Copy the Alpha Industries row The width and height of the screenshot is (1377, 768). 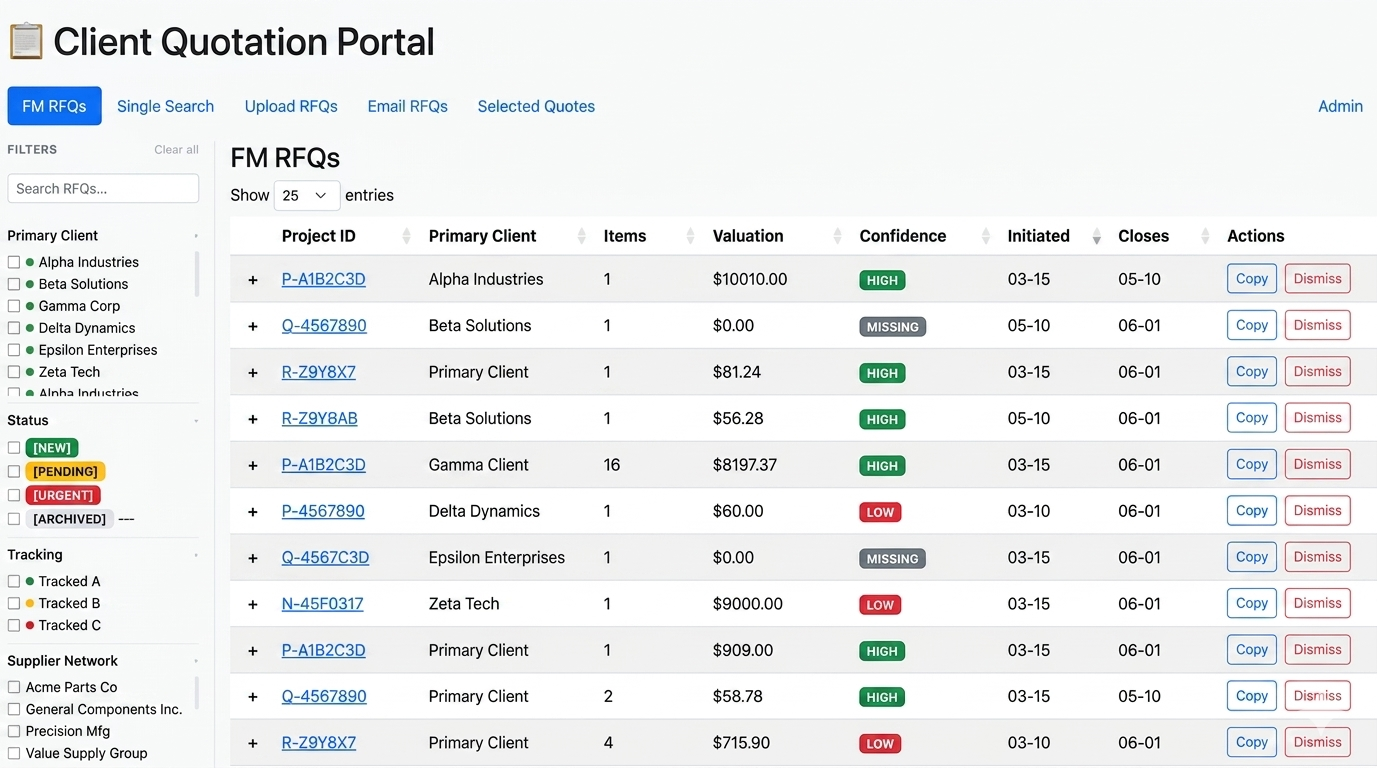tap(1251, 279)
